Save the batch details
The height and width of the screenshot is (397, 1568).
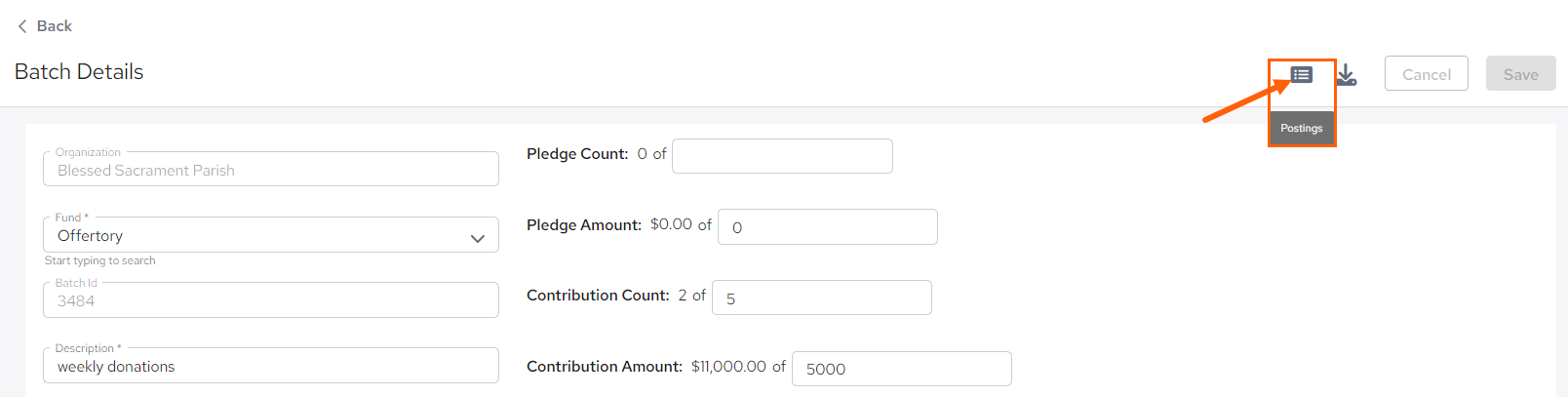1521,74
